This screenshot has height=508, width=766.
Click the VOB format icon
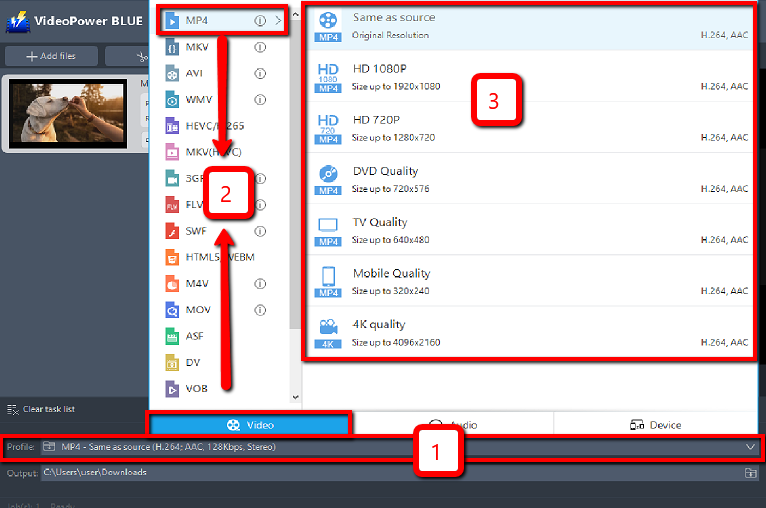172,389
